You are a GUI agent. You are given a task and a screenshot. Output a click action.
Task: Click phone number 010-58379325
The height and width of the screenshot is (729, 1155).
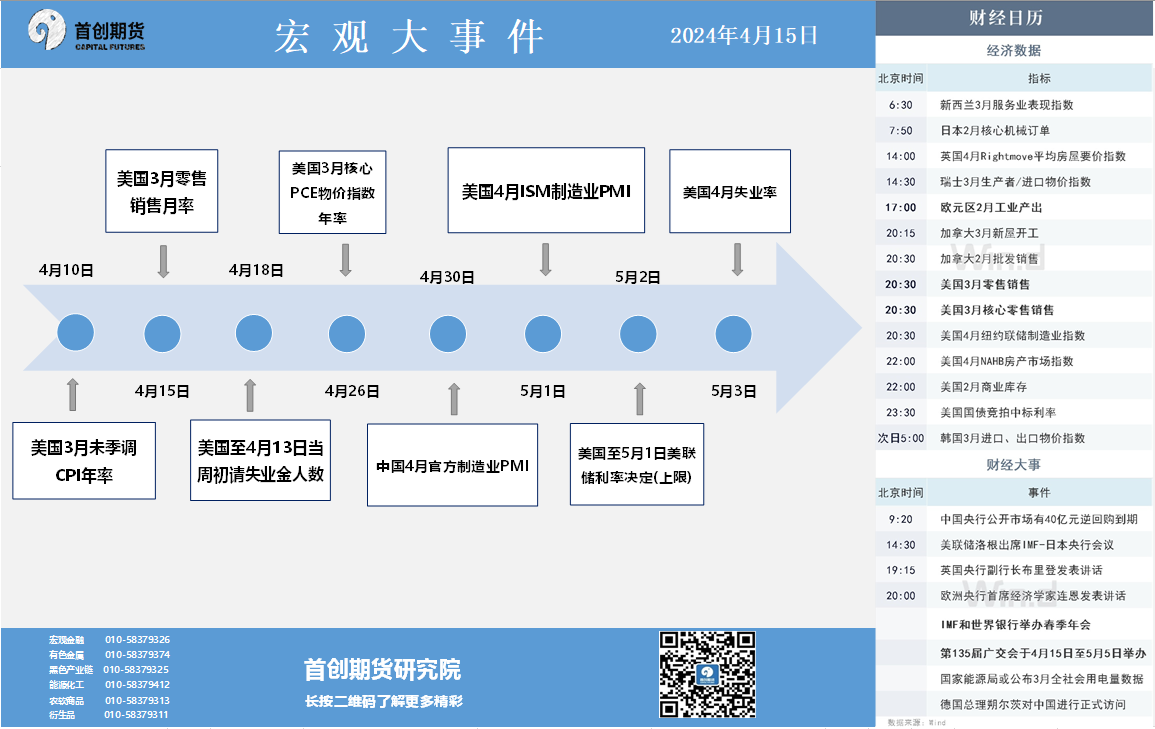[x=136, y=670]
